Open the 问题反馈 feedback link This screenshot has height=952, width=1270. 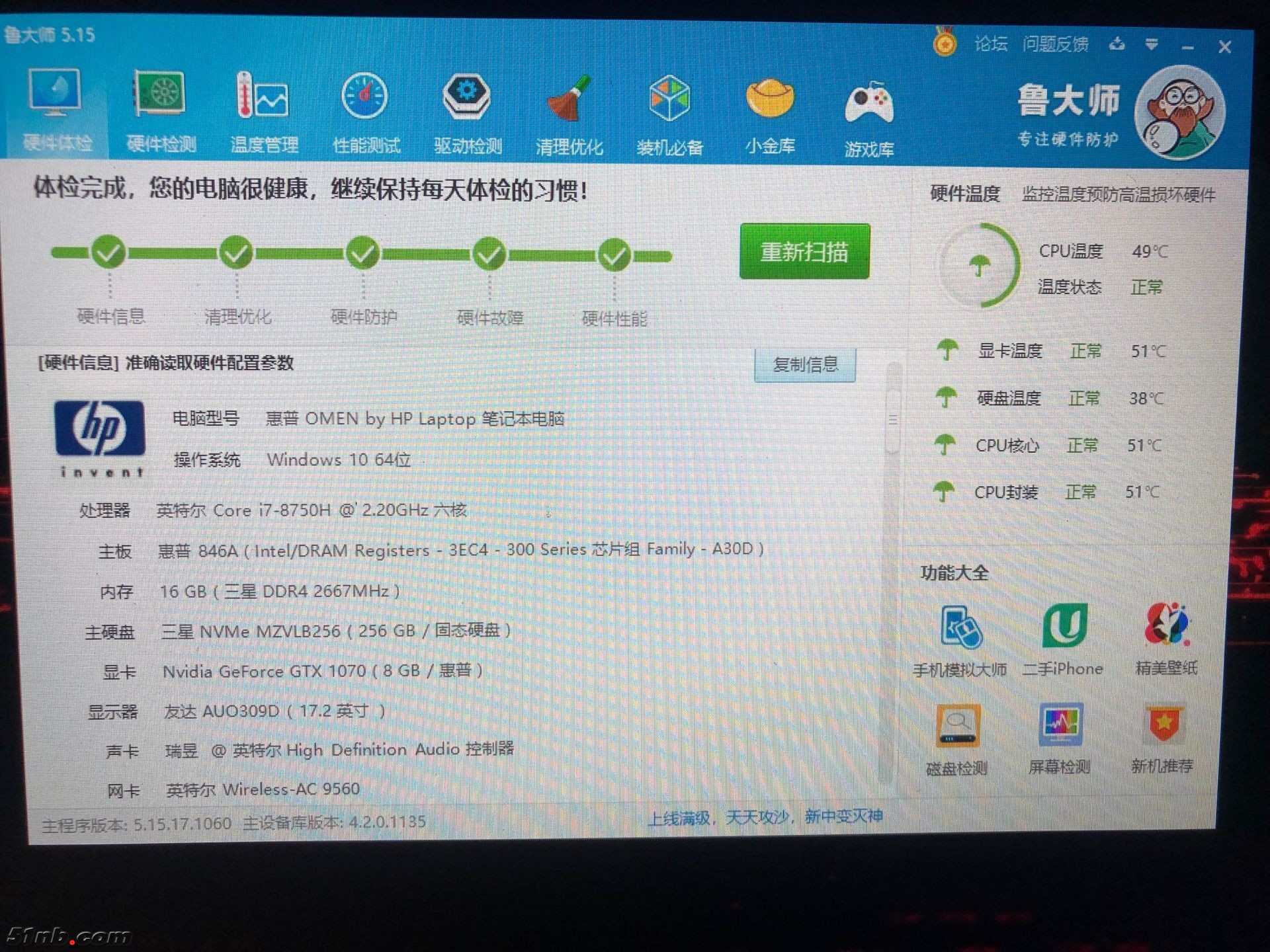click(x=1055, y=44)
